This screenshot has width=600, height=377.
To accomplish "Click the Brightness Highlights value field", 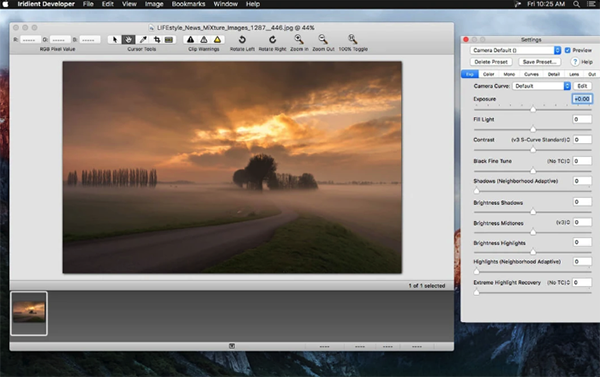I will click(582, 242).
